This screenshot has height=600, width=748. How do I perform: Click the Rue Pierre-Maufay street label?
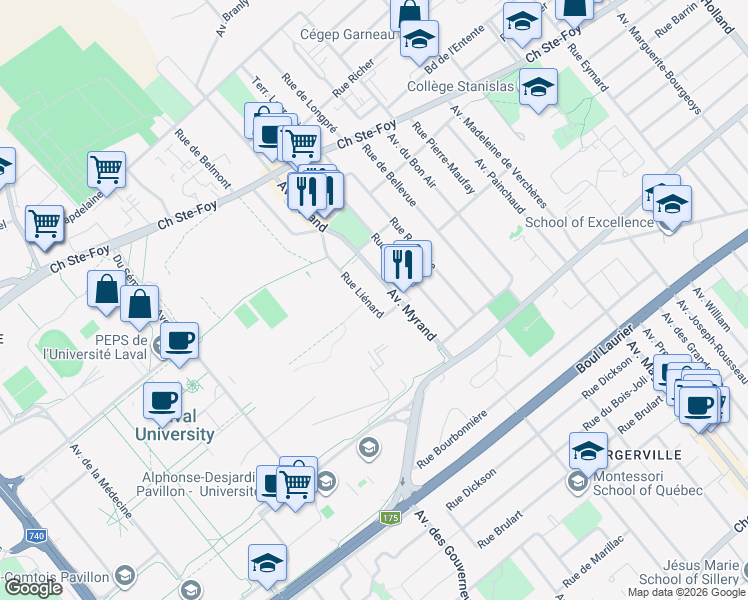point(444,158)
